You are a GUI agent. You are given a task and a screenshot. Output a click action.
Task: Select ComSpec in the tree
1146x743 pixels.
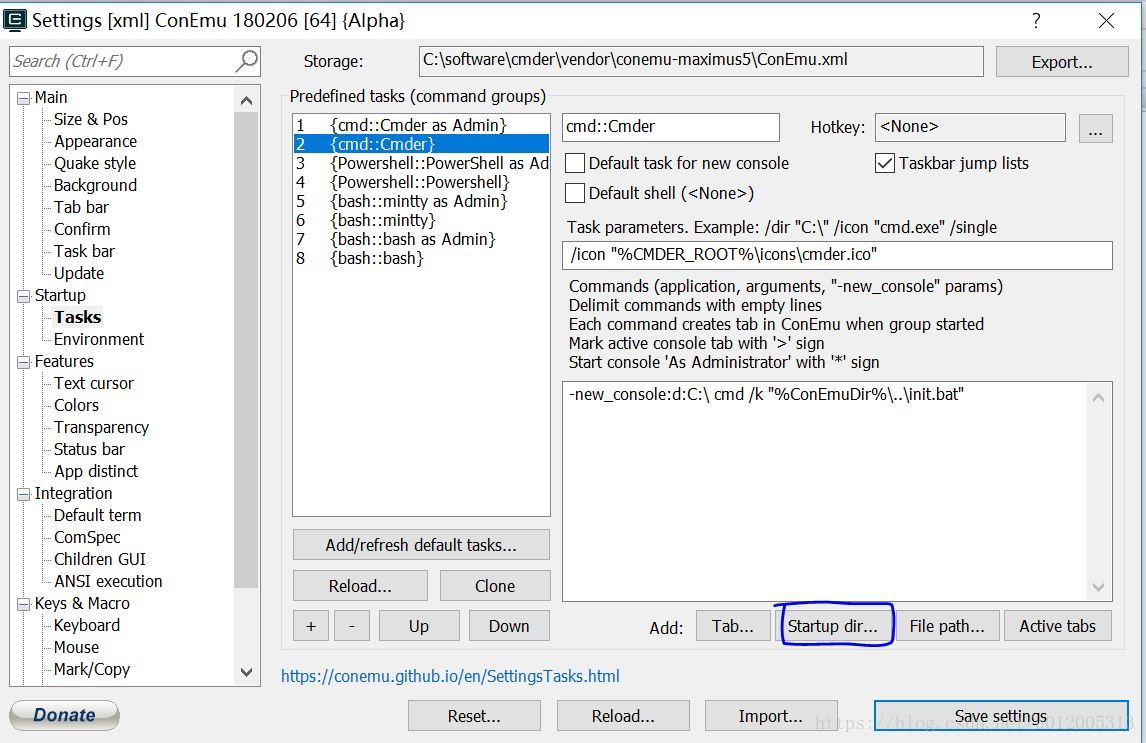pyautogui.click(x=87, y=537)
